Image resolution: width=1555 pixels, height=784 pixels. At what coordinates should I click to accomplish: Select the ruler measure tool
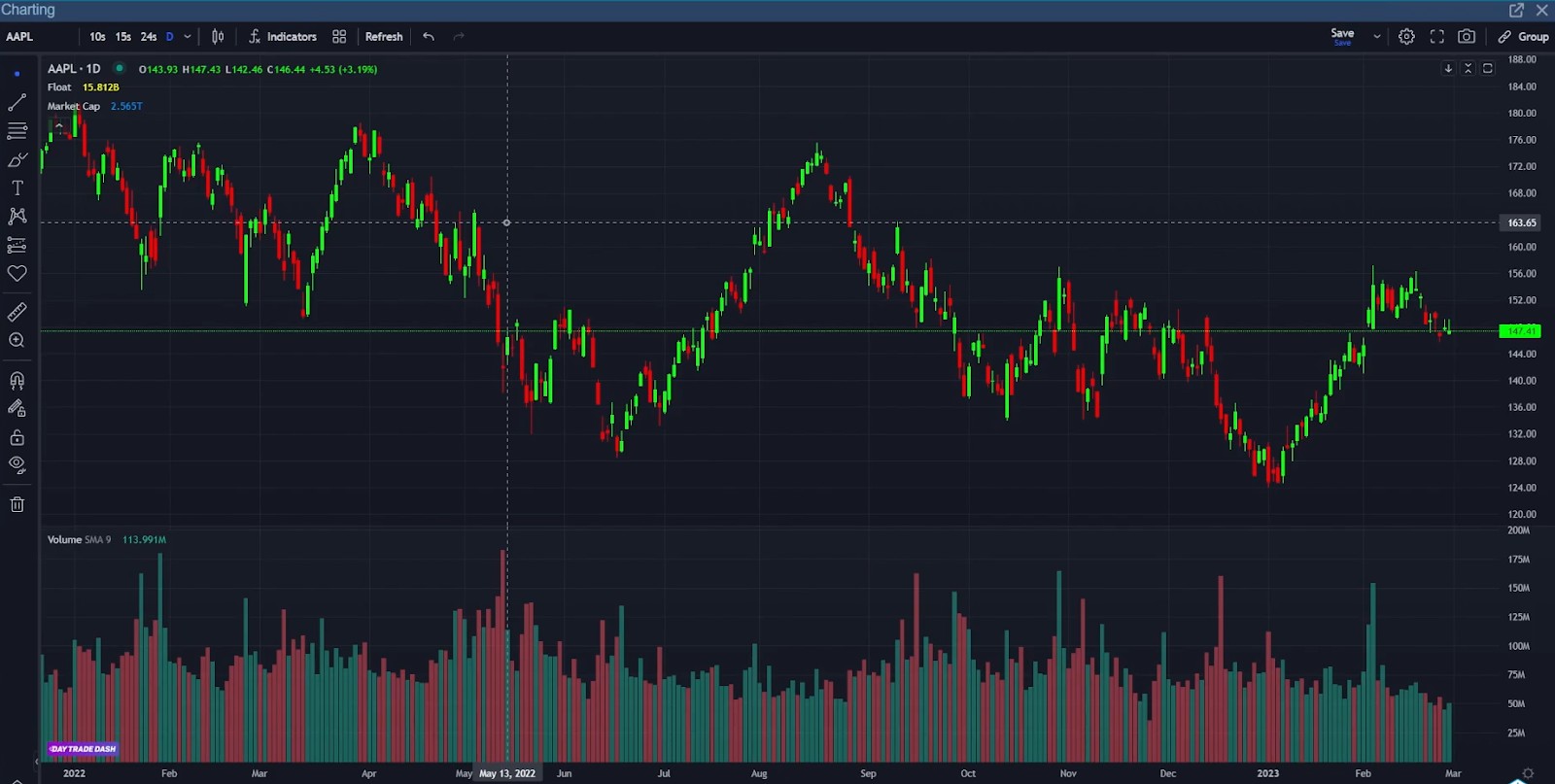tap(17, 312)
